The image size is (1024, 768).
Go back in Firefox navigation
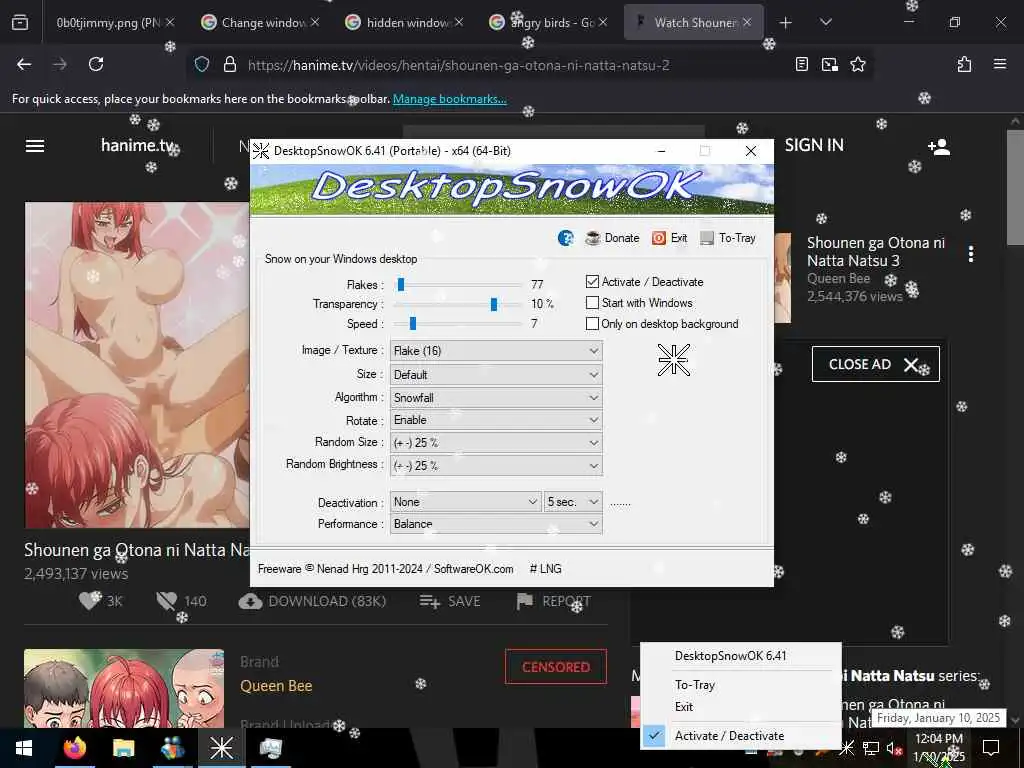tap(24, 64)
